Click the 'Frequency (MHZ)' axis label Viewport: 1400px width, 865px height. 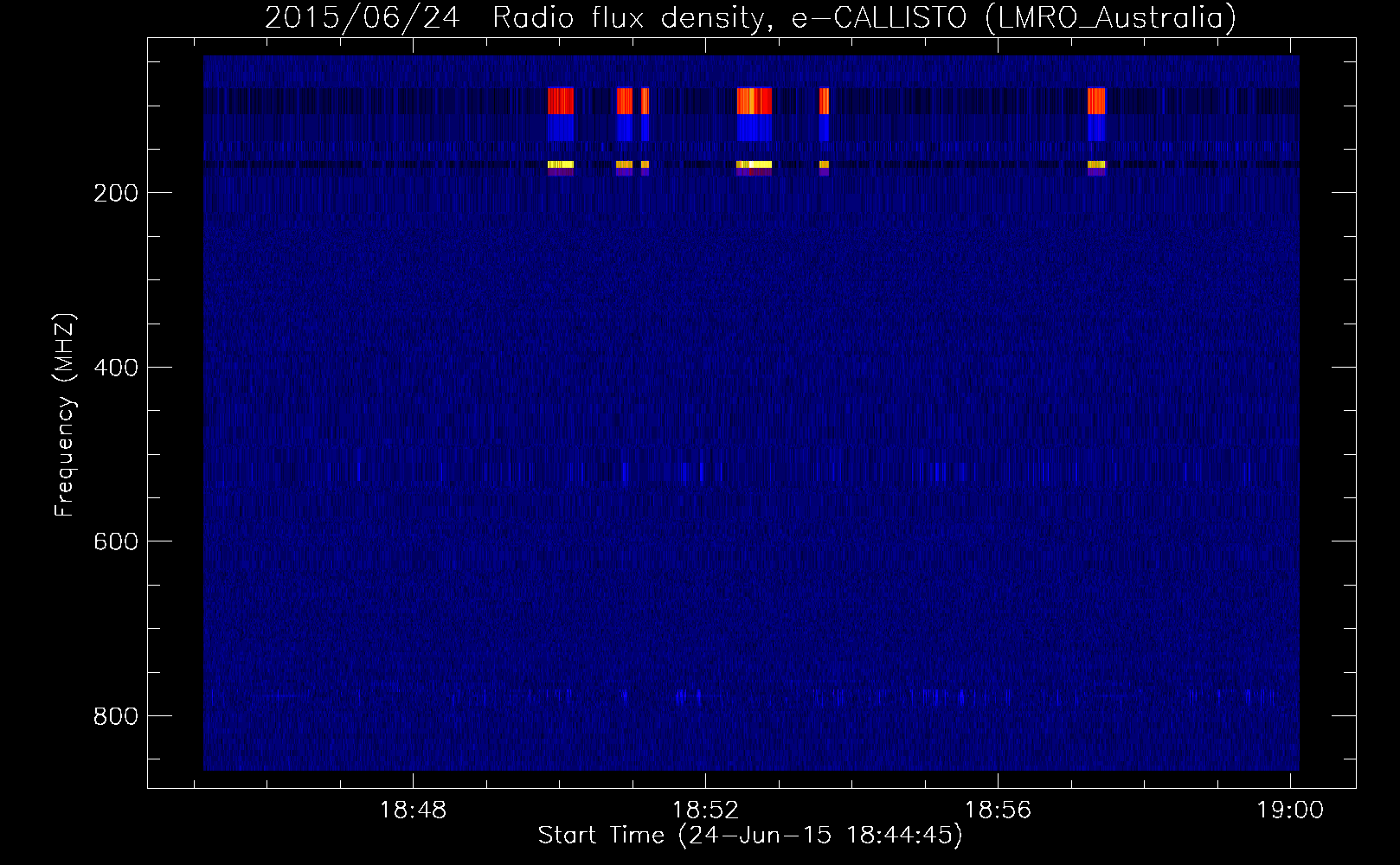pyautogui.click(x=65, y=415)
